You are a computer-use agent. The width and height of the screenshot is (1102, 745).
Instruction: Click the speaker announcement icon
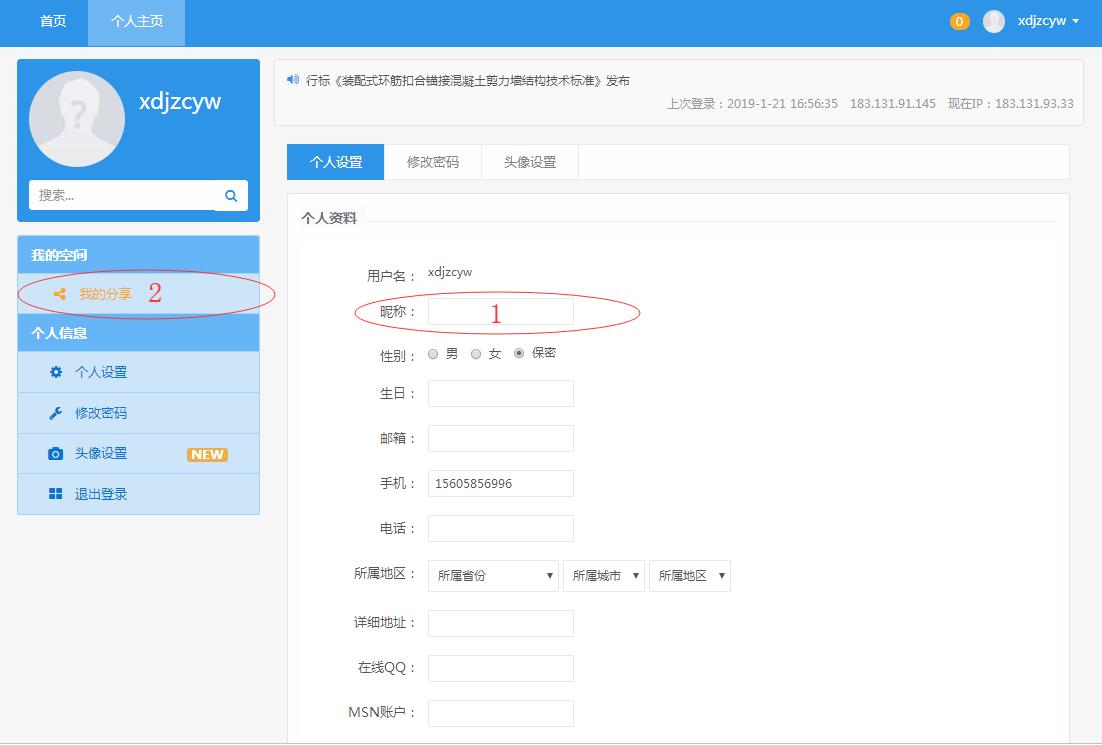pos(293,79)
